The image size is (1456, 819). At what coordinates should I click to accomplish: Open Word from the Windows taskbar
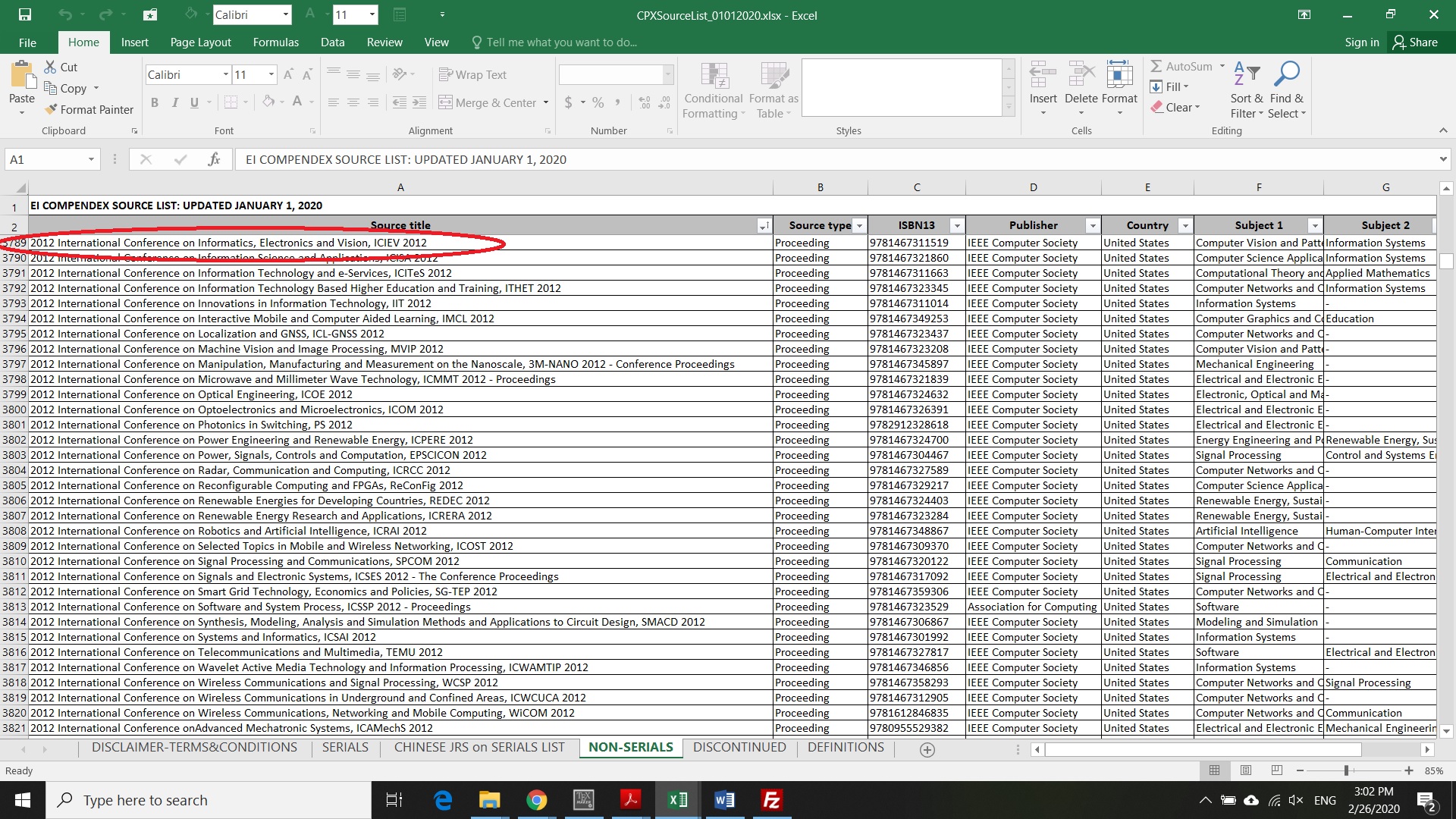pos(724,800)
